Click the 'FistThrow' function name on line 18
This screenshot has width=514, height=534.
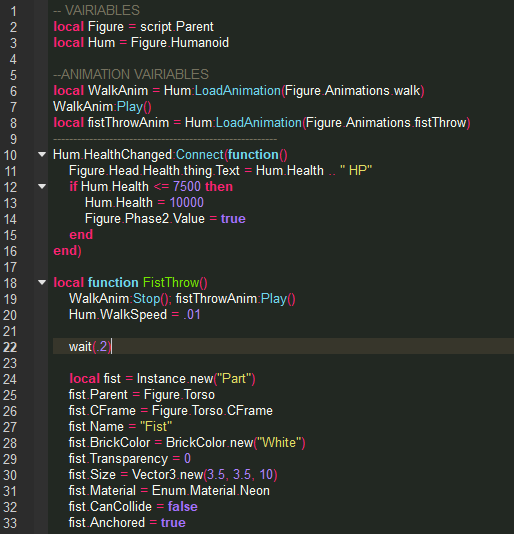tap(171, 283)
